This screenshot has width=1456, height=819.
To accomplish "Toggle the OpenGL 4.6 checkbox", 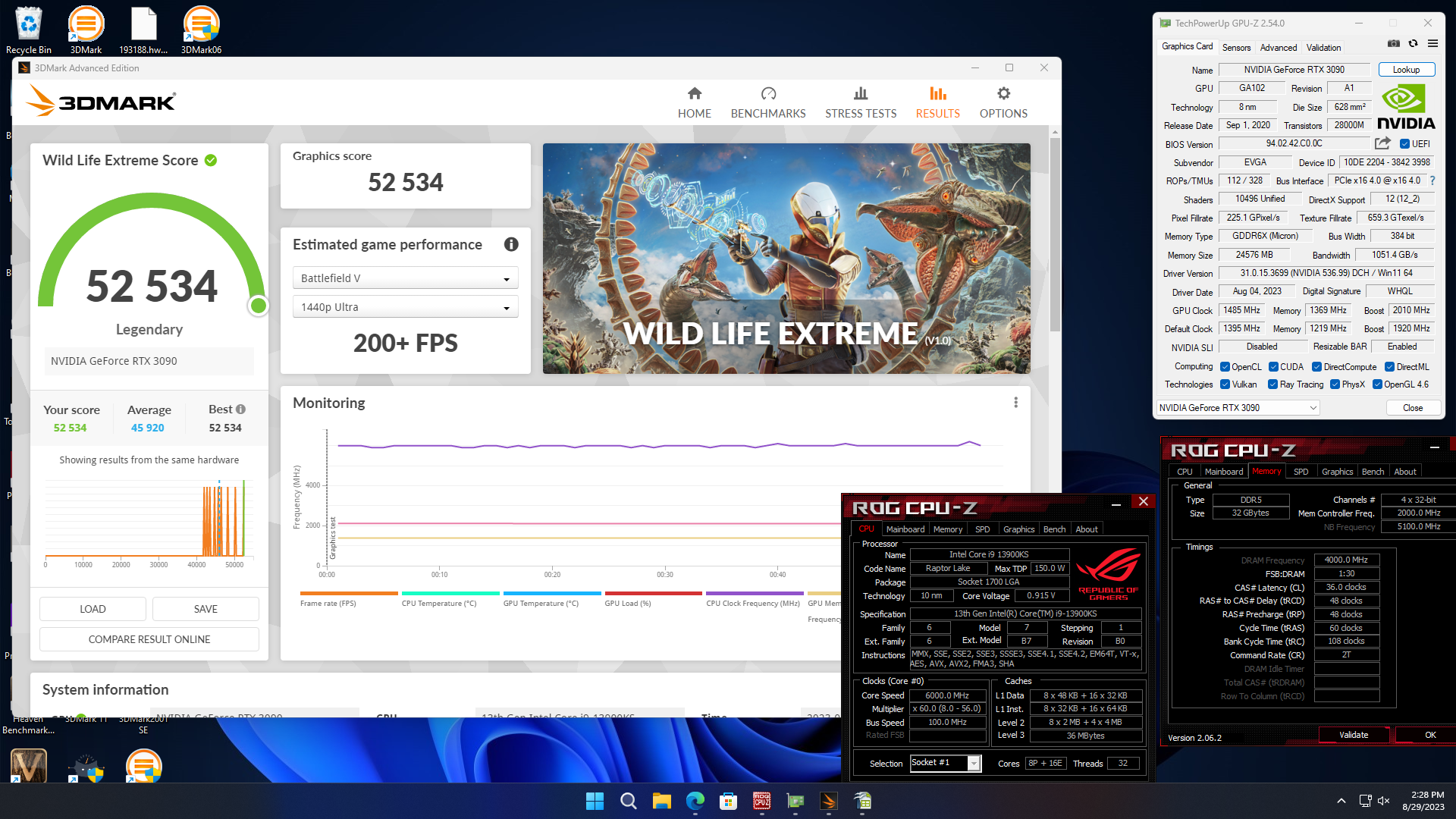I will 1377,384.
